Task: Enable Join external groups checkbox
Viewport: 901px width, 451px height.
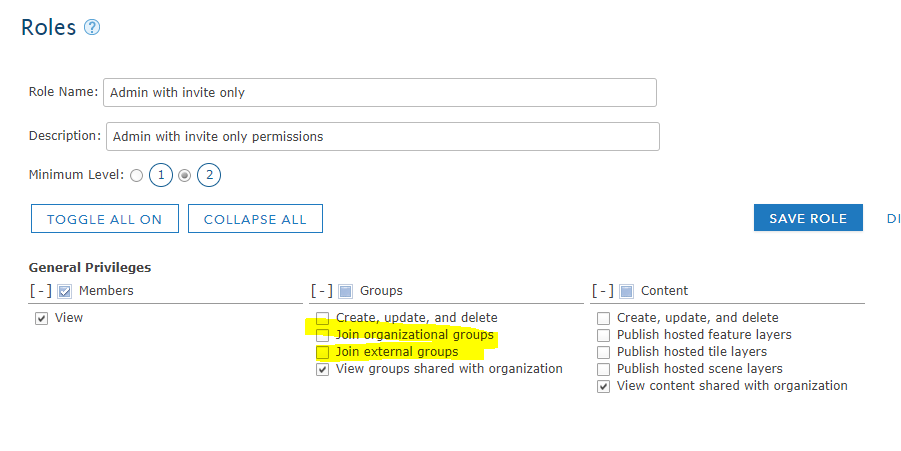Action: [322, 353]
